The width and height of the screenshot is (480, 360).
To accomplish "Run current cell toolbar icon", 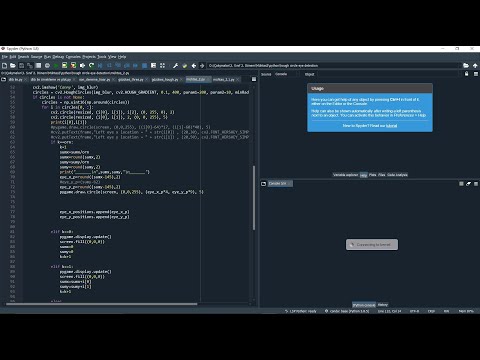I will 65,66.
